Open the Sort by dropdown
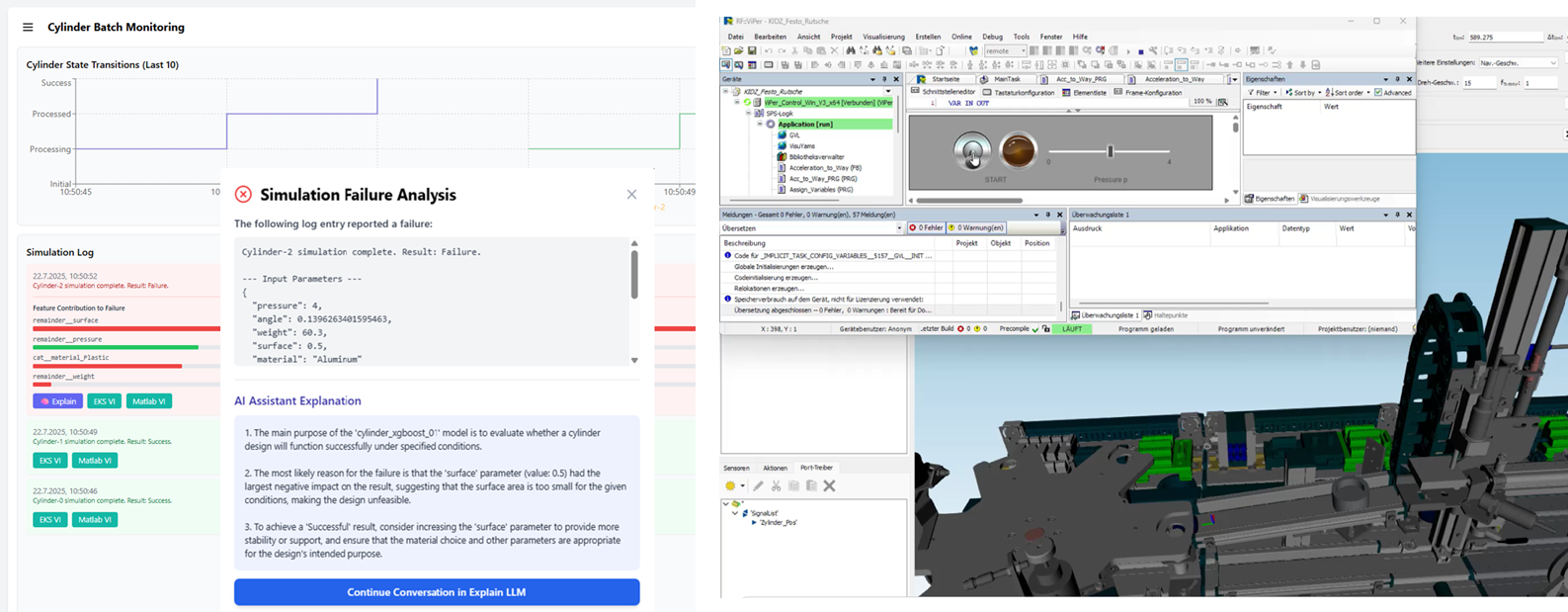Screen dimensions: 1568x612 click(x=1302, y=92)
